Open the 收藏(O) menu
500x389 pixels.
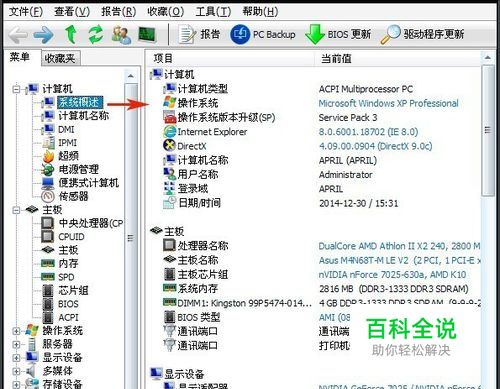(166, 12)
